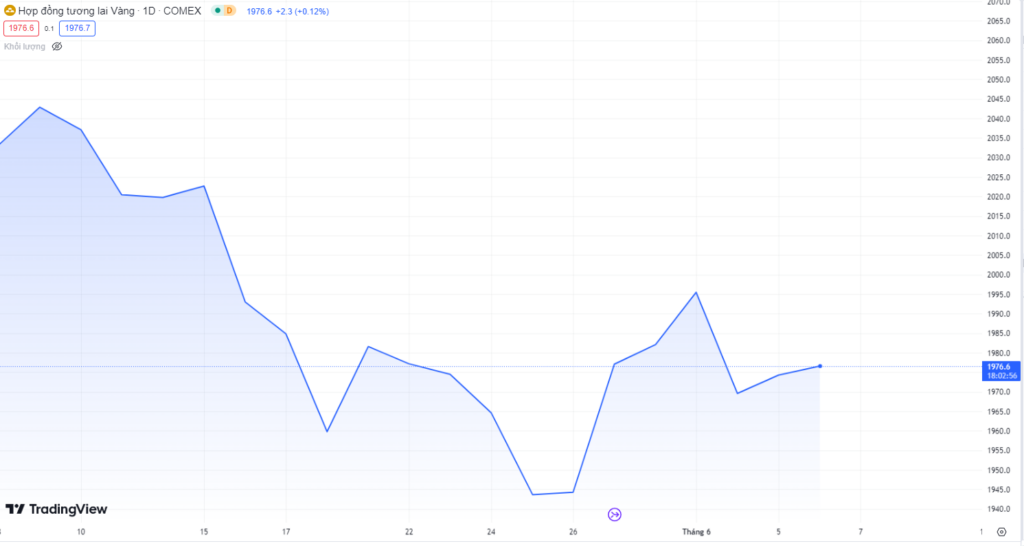
Task: Click the orange D delayed-data badge
Action: 229,11
